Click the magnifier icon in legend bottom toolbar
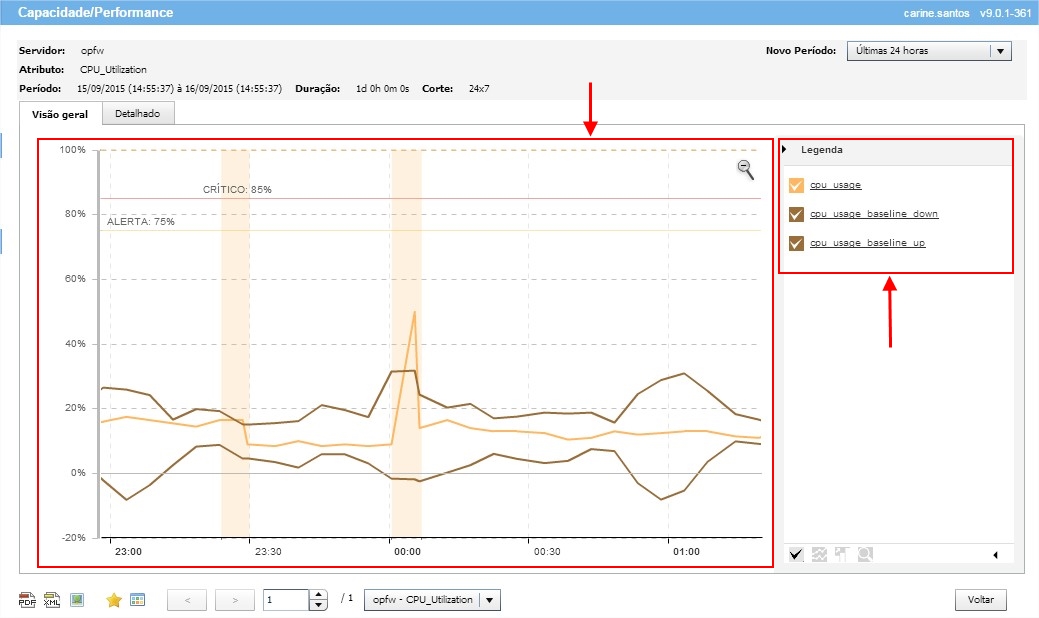This screenshot has width=1039, height=618. tap(864, 554)
